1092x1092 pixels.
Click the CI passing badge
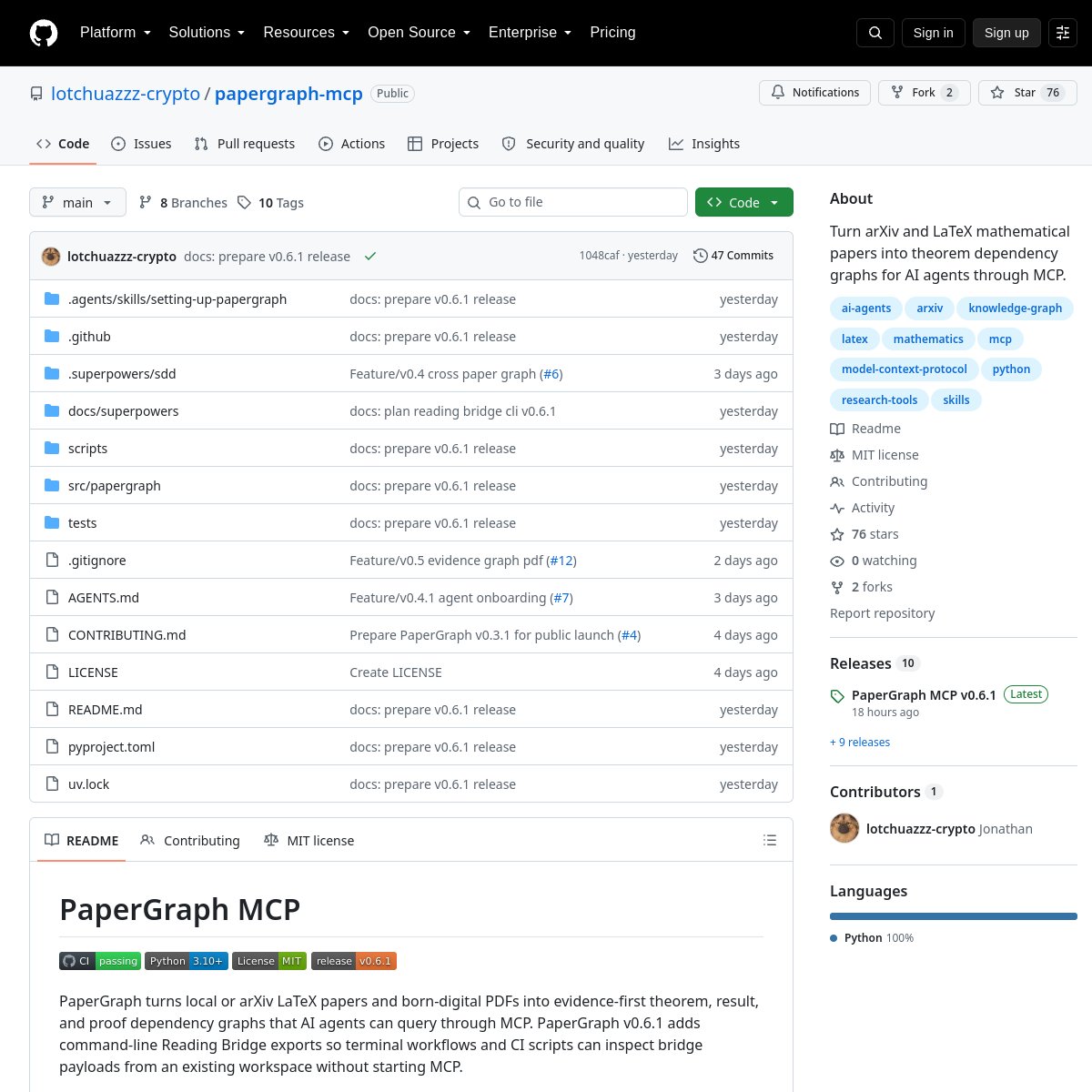pyautogui.click(x=100, y=961)
